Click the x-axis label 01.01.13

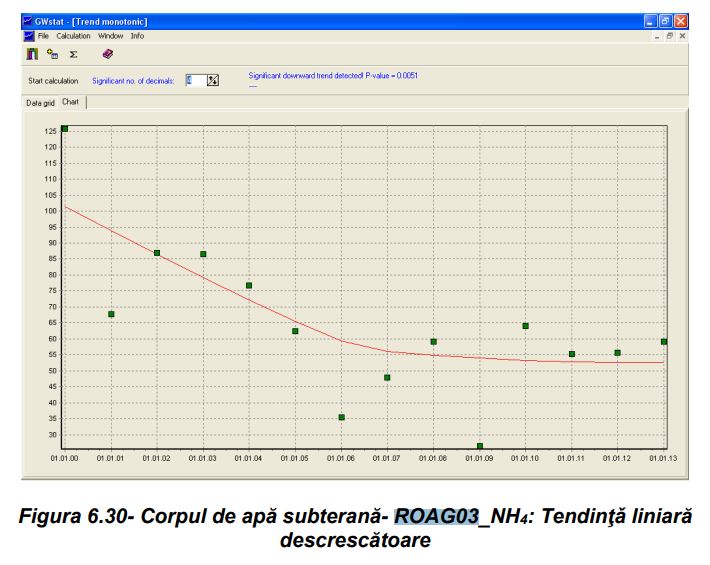663,459
